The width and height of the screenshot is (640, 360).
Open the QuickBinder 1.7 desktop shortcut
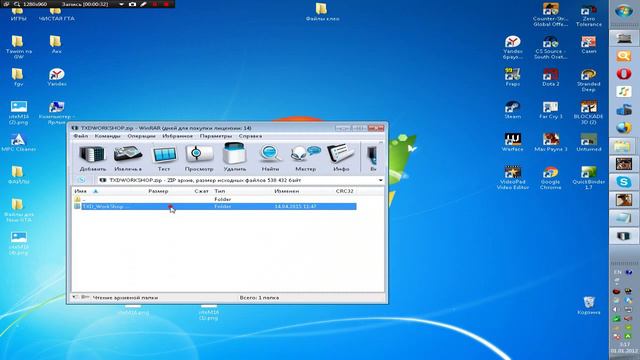click(x=589, y=178)
